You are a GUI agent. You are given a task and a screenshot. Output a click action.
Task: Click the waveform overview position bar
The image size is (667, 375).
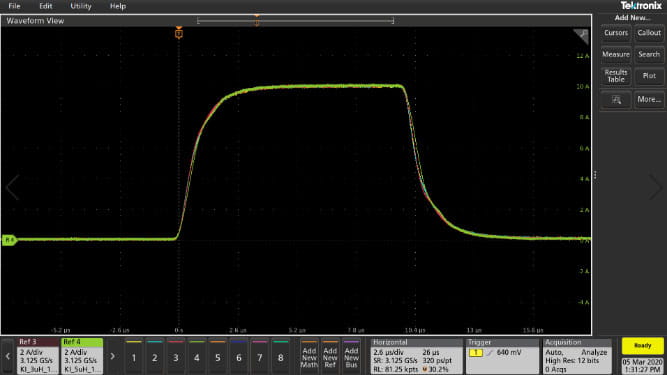(x=295, y=20)
